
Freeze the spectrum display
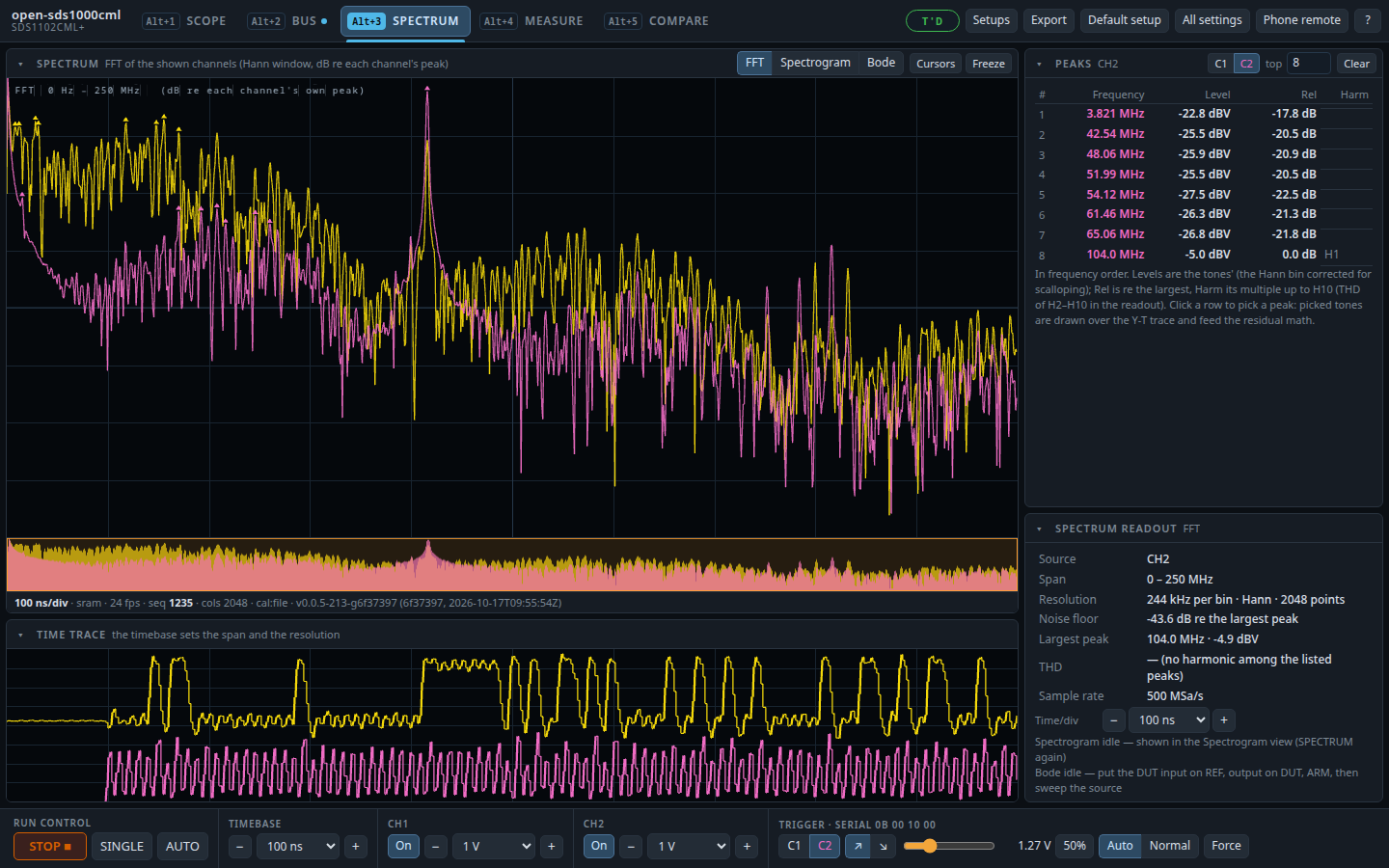point(989,64)
